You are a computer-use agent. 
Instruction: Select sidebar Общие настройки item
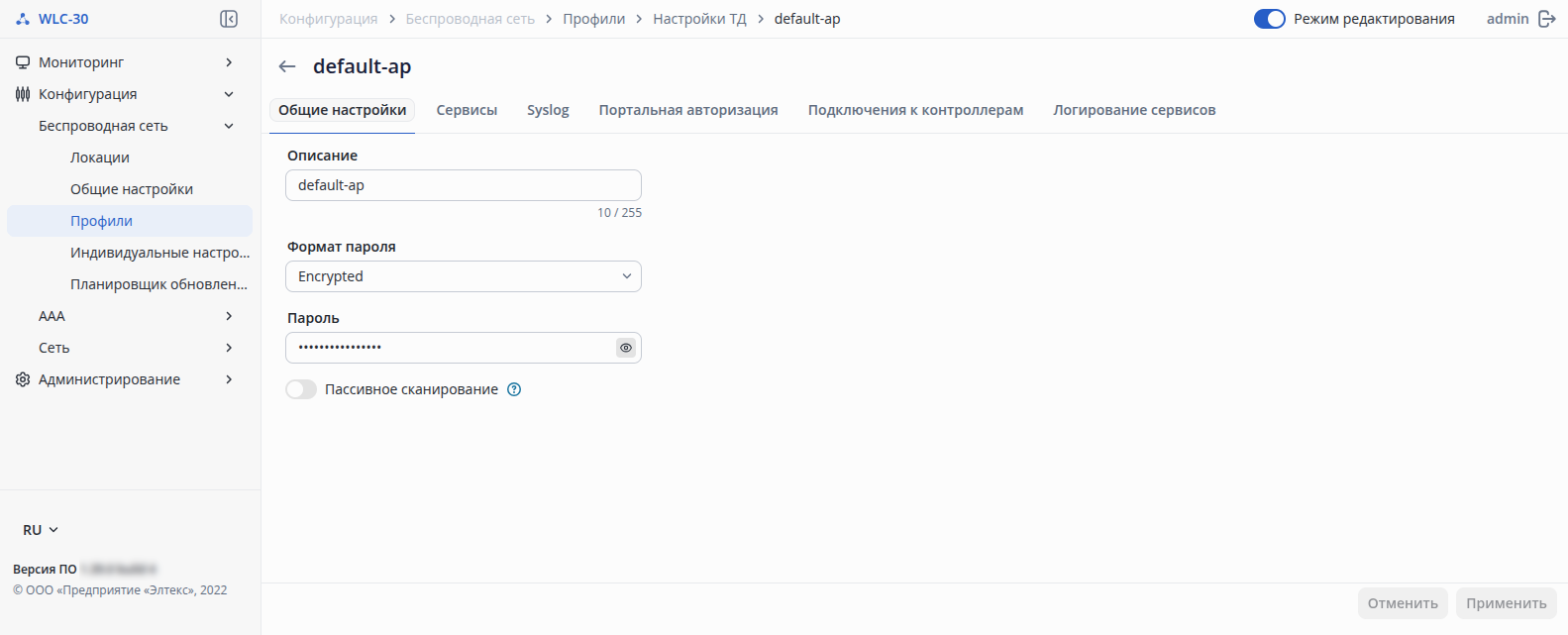130,189
